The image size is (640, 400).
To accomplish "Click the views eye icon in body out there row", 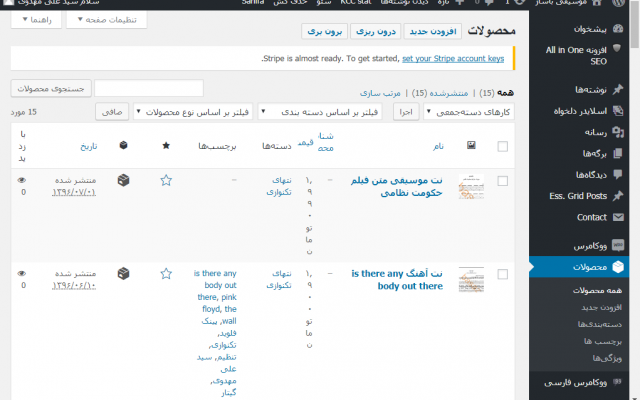I will pos(22,273).
